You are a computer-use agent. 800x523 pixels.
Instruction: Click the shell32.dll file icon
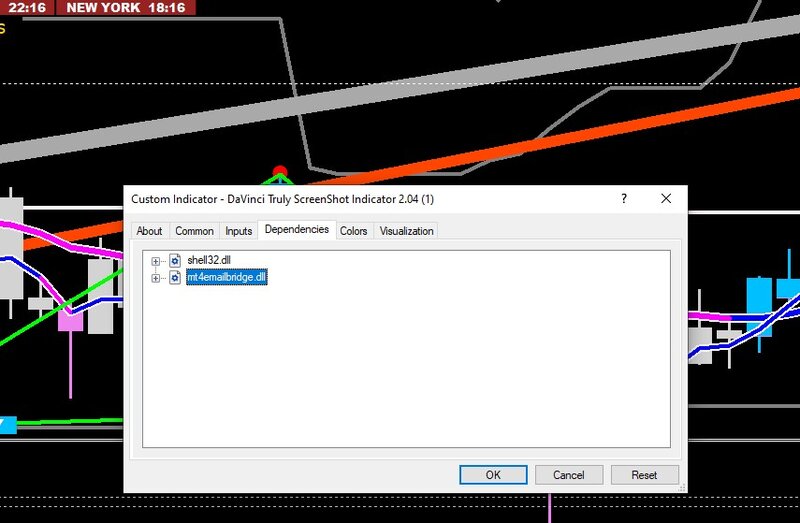175,261
